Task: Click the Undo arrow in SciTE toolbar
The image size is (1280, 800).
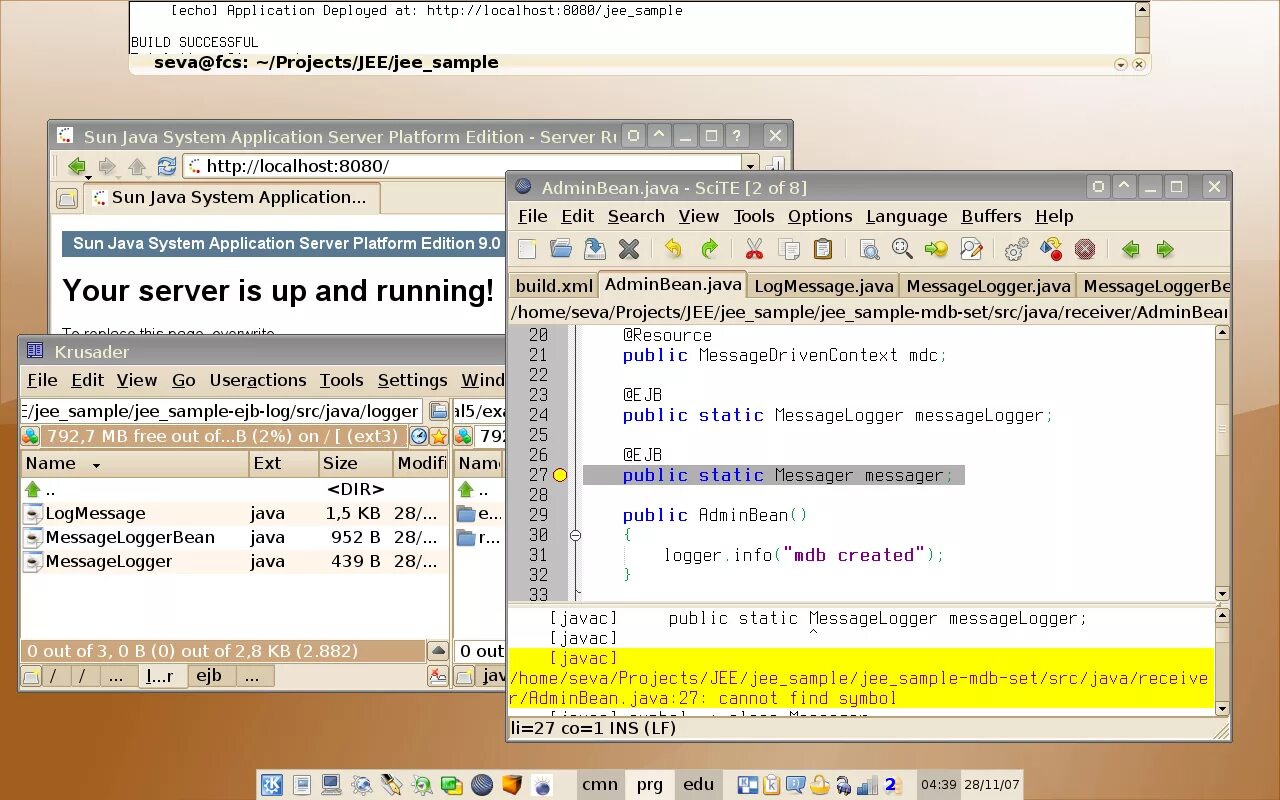Action: [x=673, y=249]
